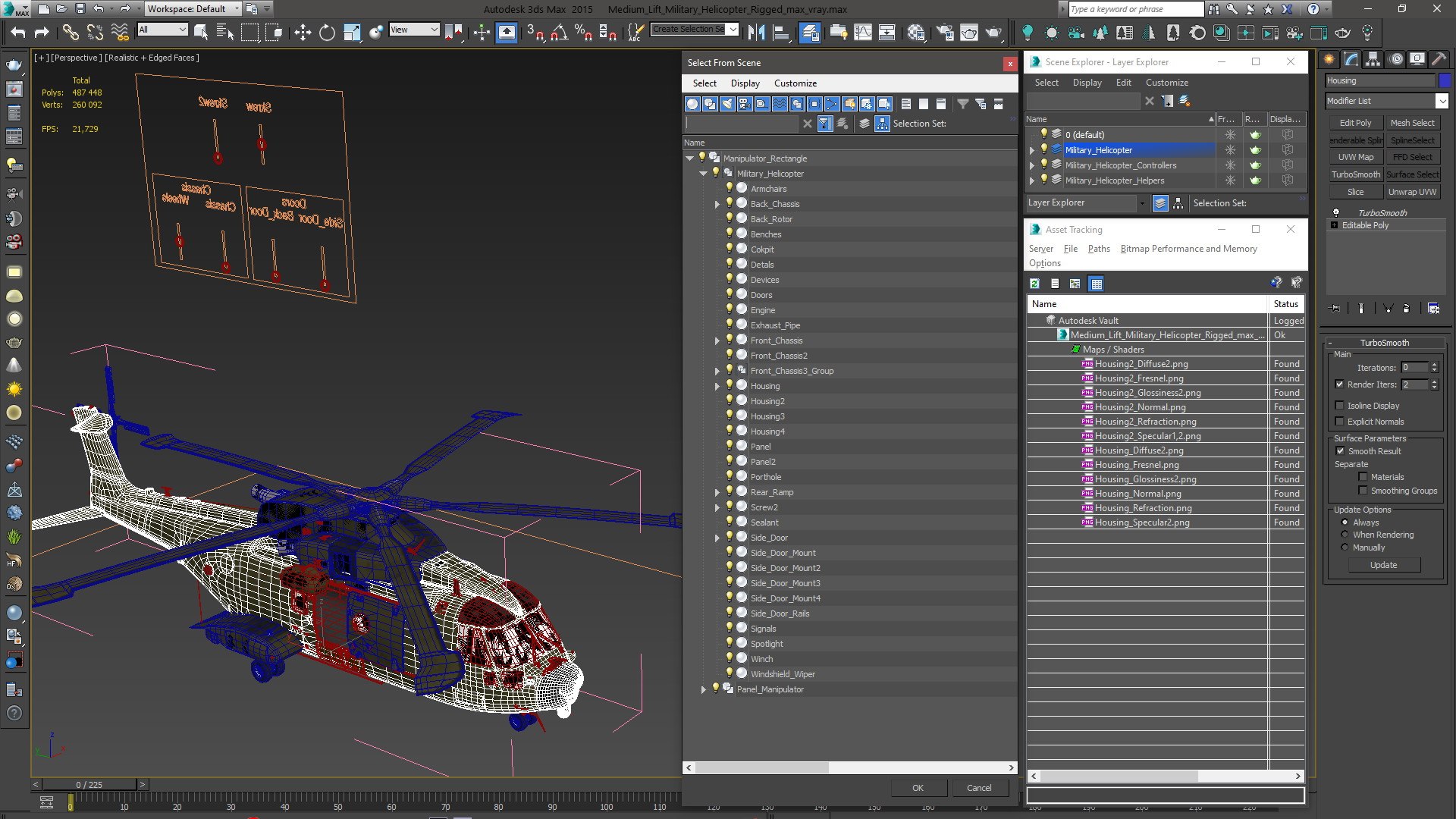Toggle Display Cameras filter in Select From Scene
The image size is (1456, 819).
745,104
